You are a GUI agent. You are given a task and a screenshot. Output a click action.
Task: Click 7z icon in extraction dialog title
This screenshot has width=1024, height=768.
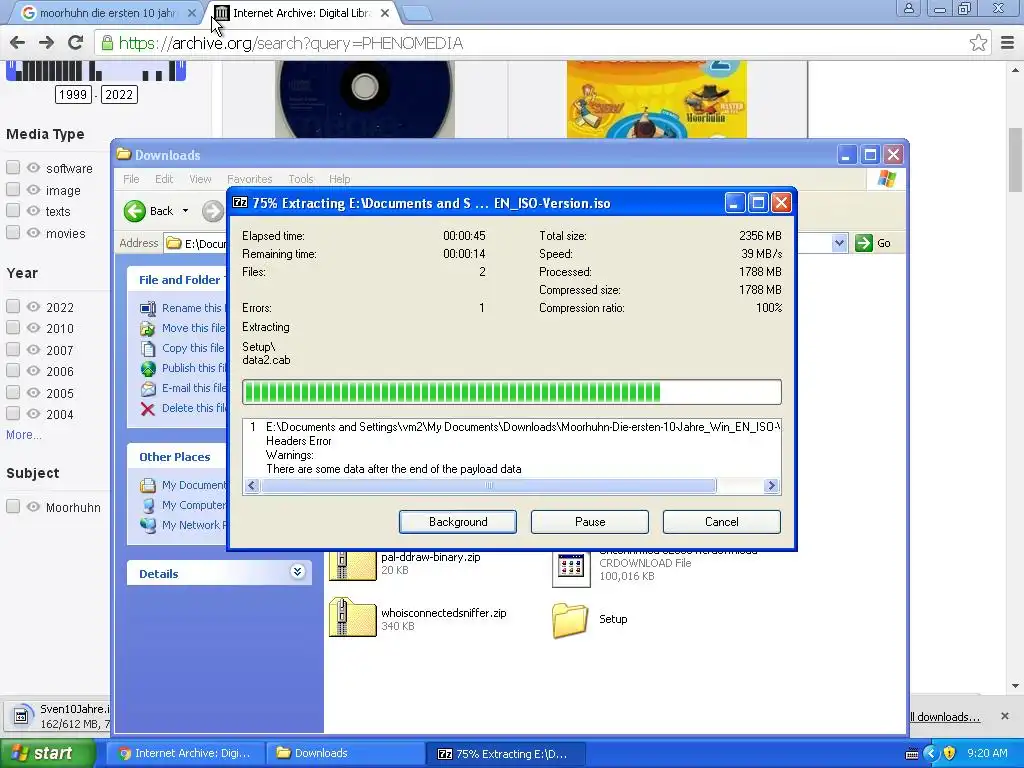240,202
